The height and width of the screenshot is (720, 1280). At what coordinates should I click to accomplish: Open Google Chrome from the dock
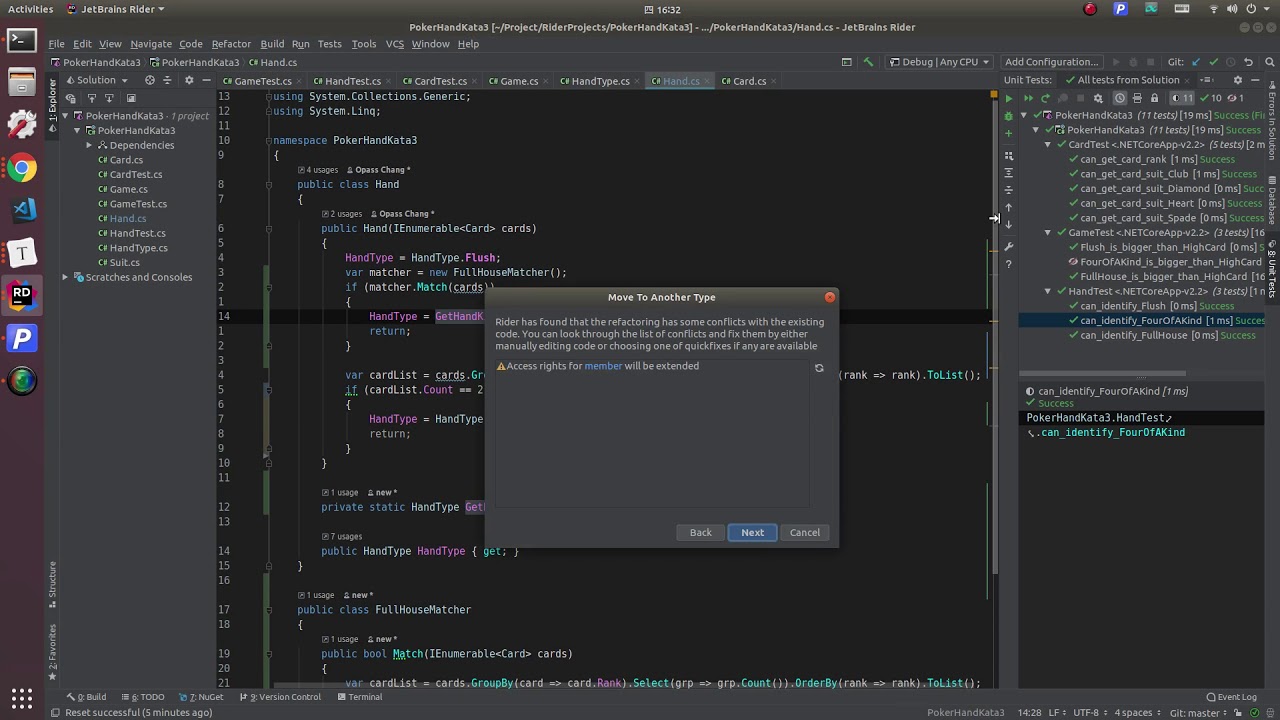click(22, 168)
